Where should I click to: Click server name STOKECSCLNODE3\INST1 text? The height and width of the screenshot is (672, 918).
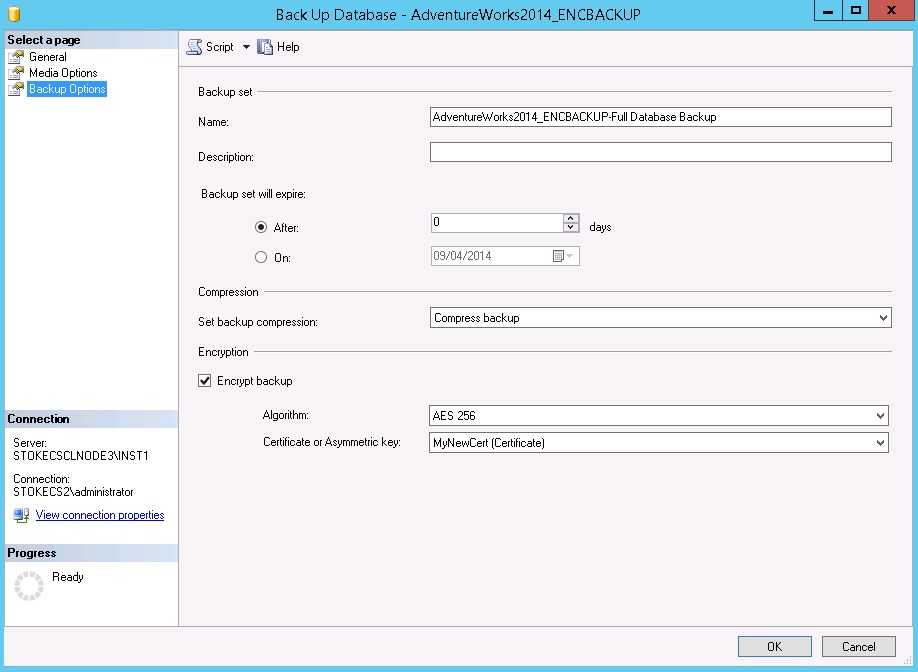pos(81,456)
